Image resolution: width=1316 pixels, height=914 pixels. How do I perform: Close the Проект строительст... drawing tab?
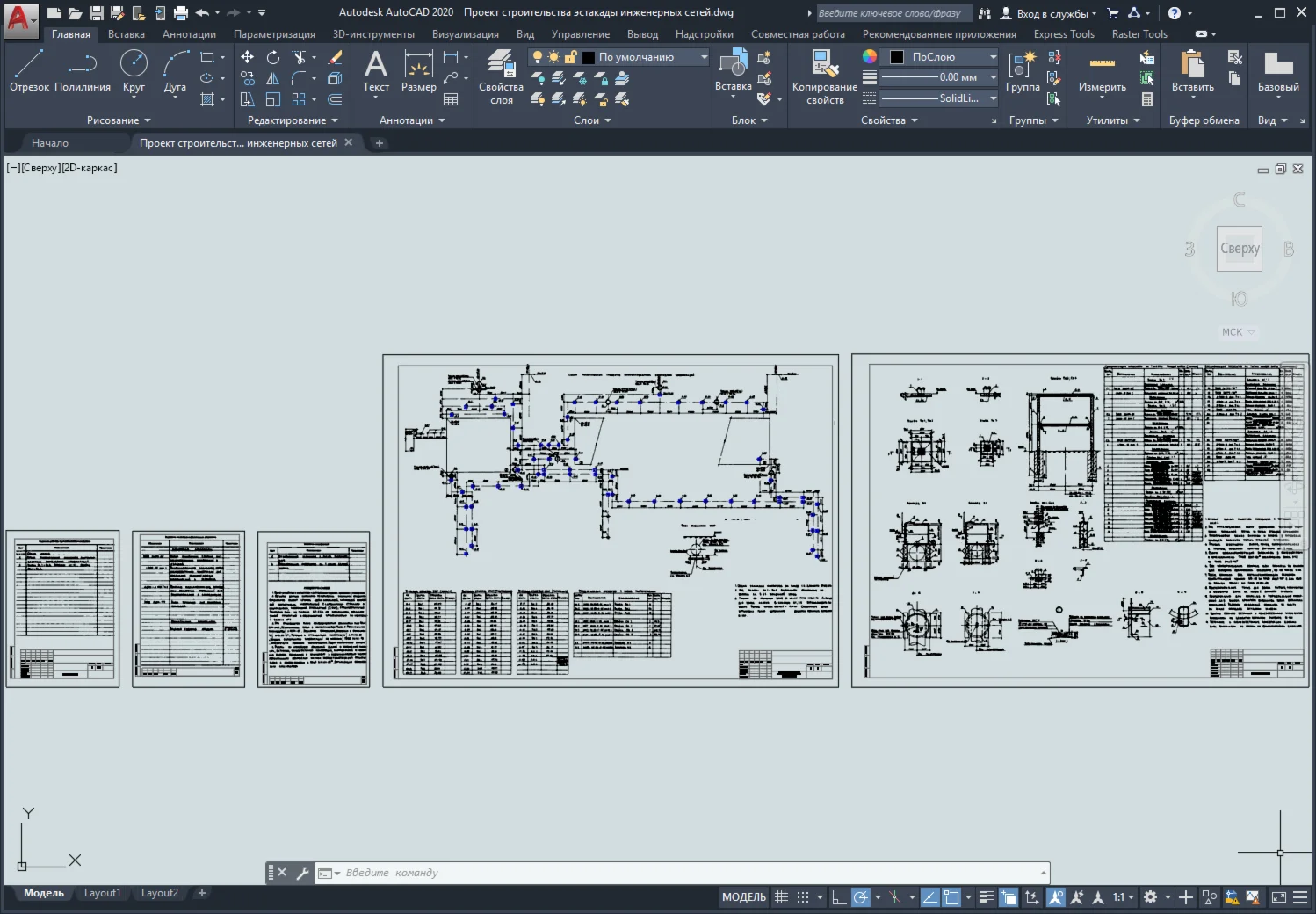tap(349, 142)
